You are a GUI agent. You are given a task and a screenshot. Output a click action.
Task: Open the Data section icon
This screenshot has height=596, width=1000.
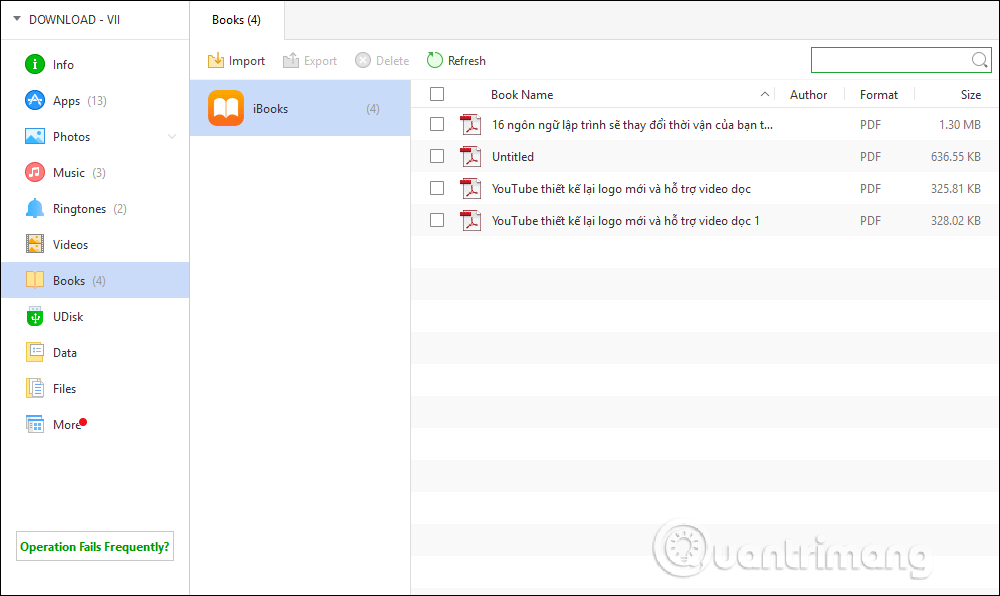click(x=34, y=352)
